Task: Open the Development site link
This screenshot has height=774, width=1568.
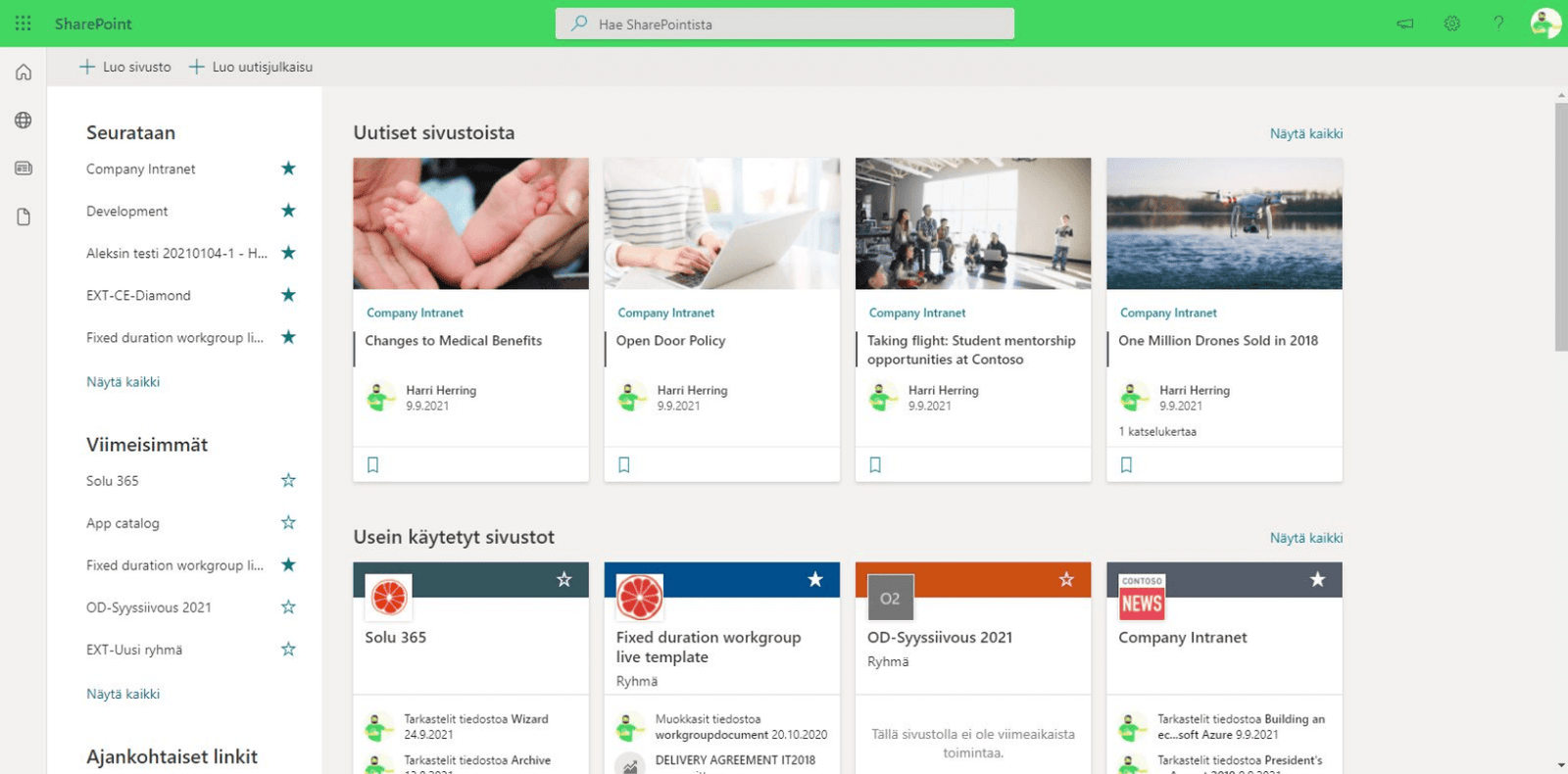Action: pyautogui.click(x=127, y=211)
